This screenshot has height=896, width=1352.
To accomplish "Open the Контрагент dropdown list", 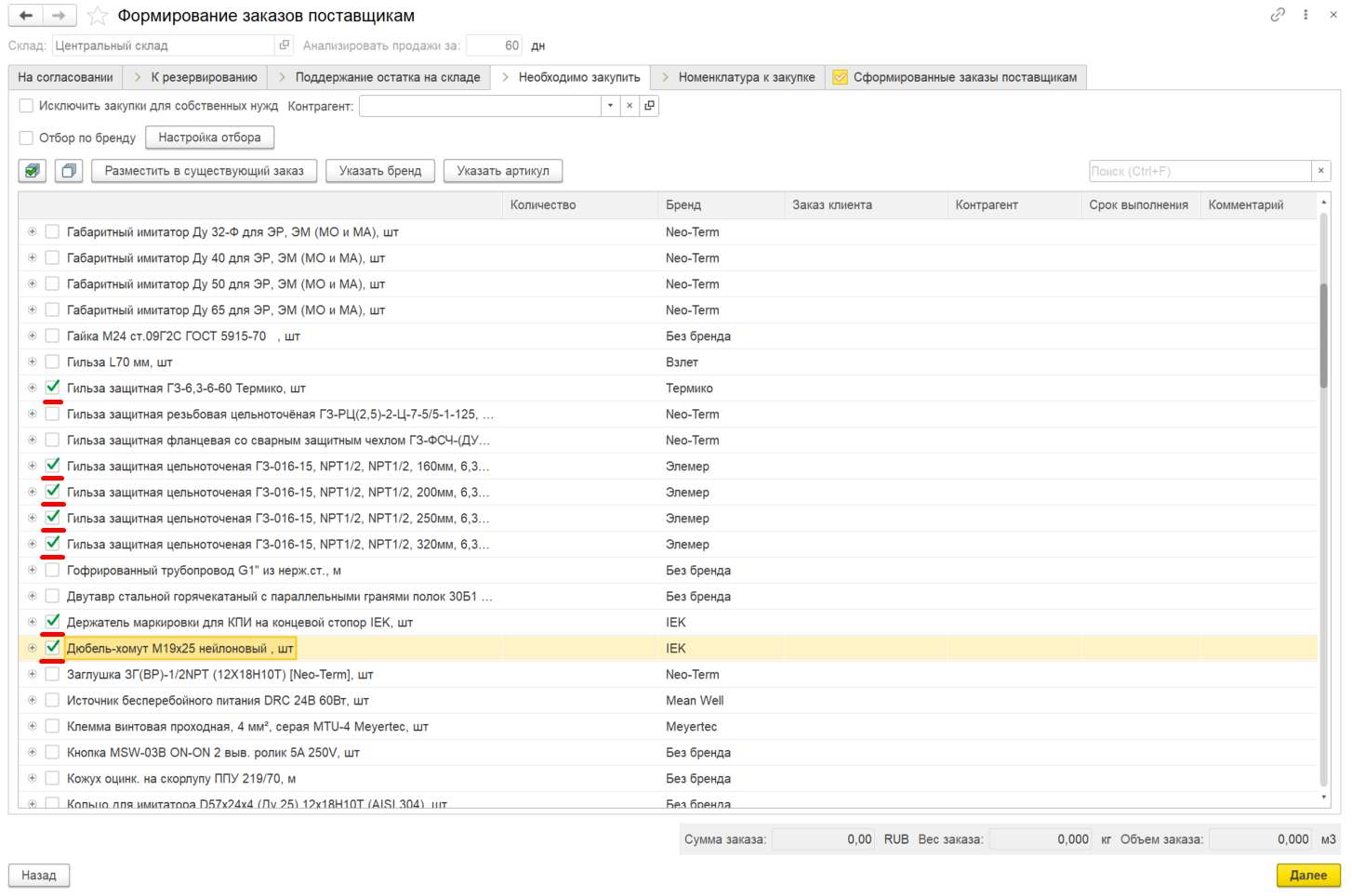I will pyautogui.click(x=610, y=106).
